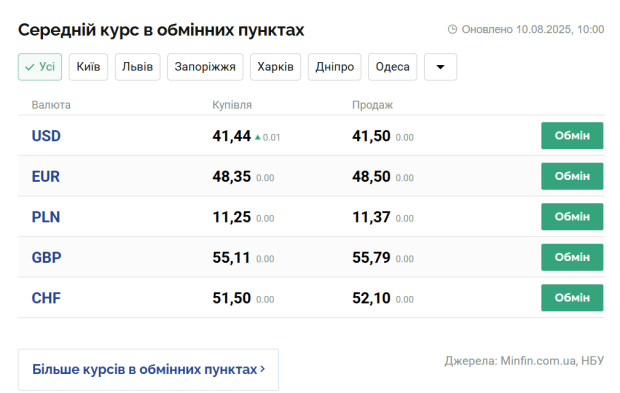This screenshot has height=393, width=620.
Task: Select the Дніпро filter chip
Action: point(335,67)
